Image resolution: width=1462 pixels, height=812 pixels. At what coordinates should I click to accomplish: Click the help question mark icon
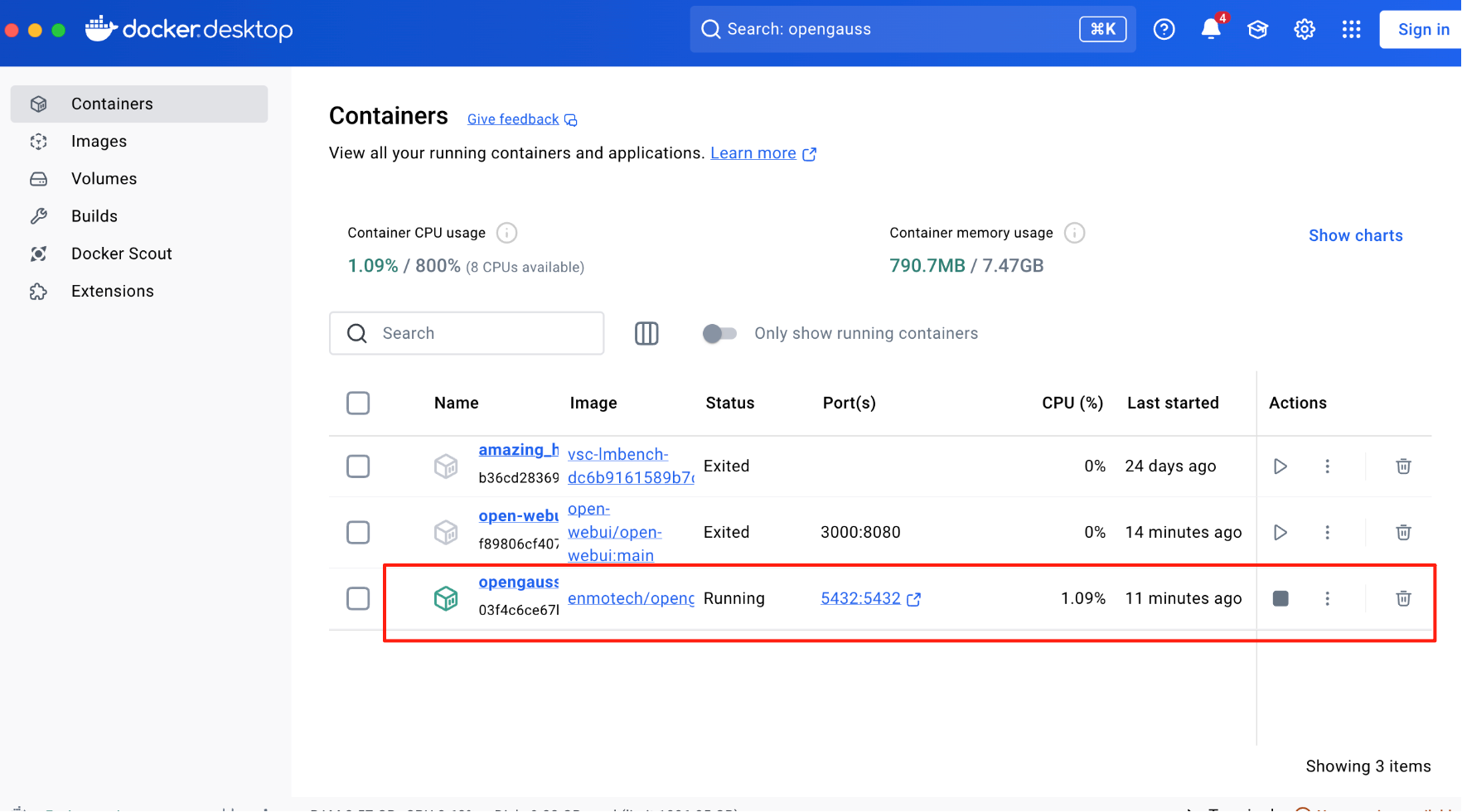(1164, 30)
